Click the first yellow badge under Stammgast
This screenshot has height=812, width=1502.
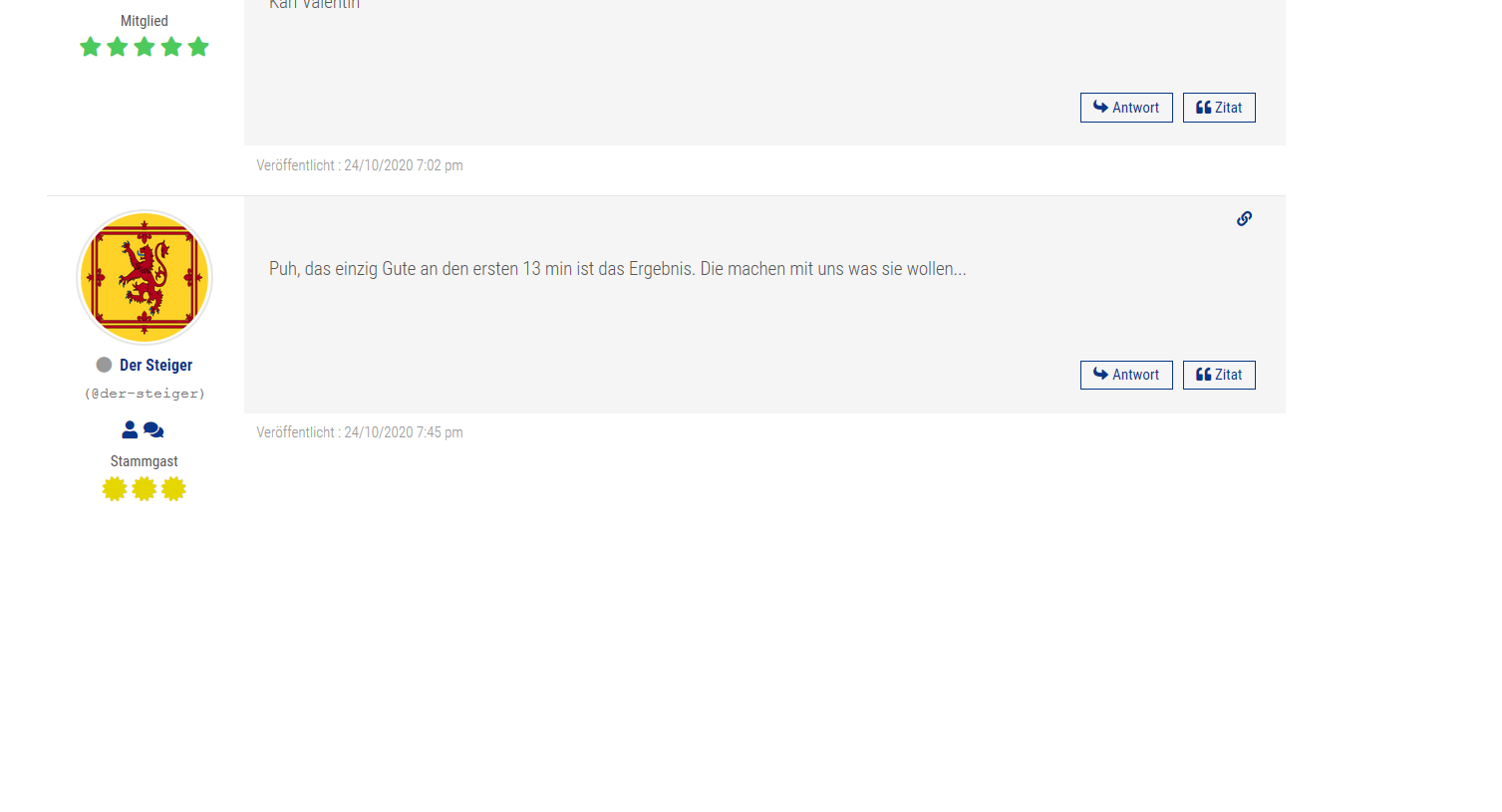pos(115,489)
